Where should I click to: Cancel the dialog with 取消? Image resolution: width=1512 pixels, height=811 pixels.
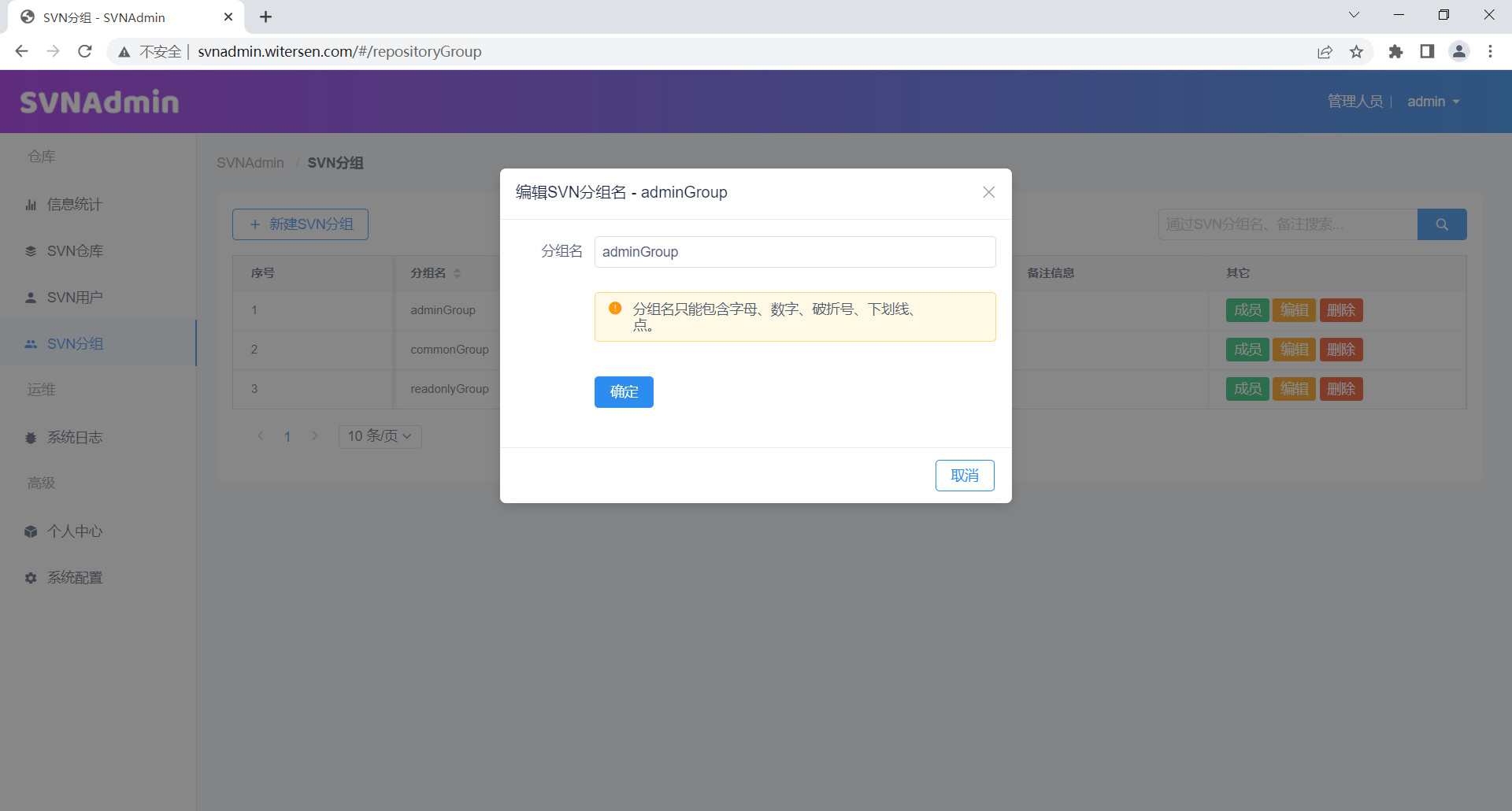965,476
